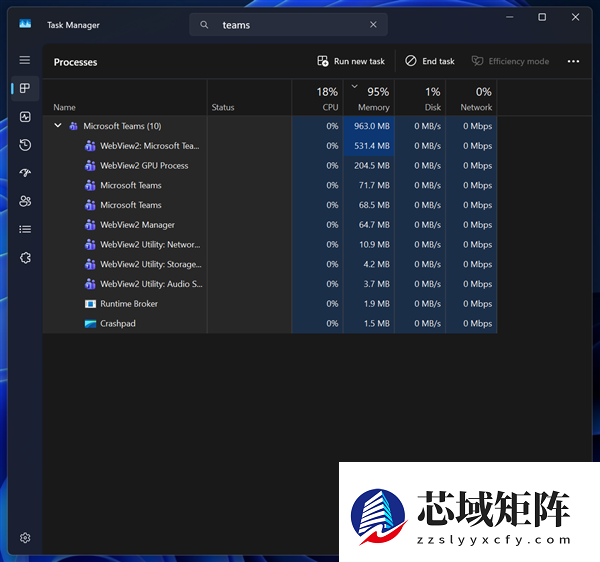Select the WebView2: Microsoft Tea... process
Screen dimensions: 600x562
tap(270, 146)
